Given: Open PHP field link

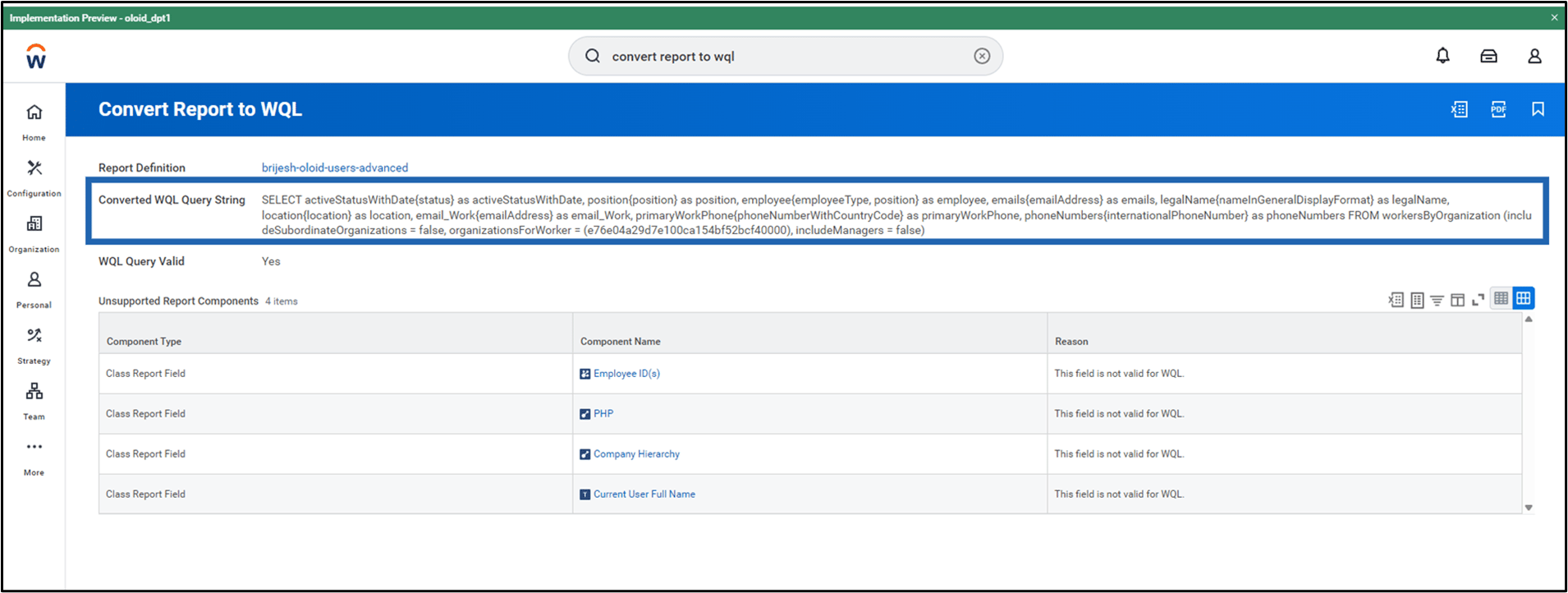Looking at the screenshot, I should pos(603,414).
